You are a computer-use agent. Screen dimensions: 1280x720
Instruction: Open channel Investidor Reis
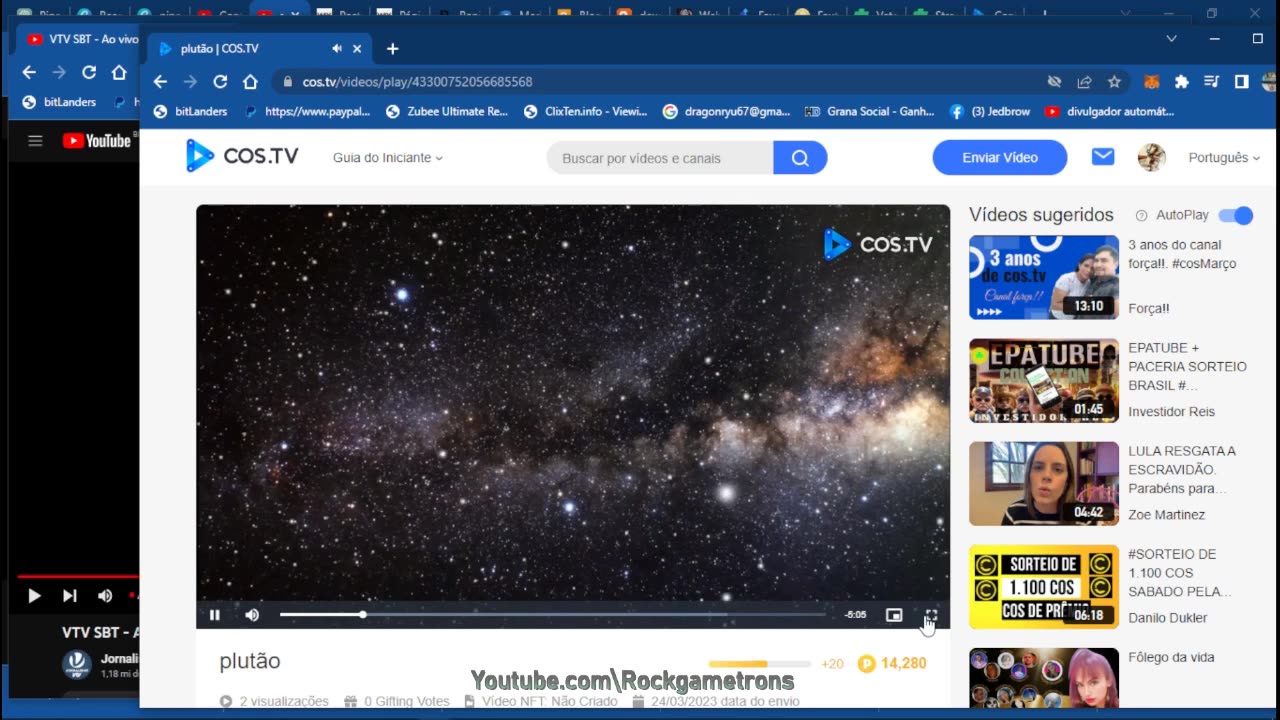[1171, 412]
